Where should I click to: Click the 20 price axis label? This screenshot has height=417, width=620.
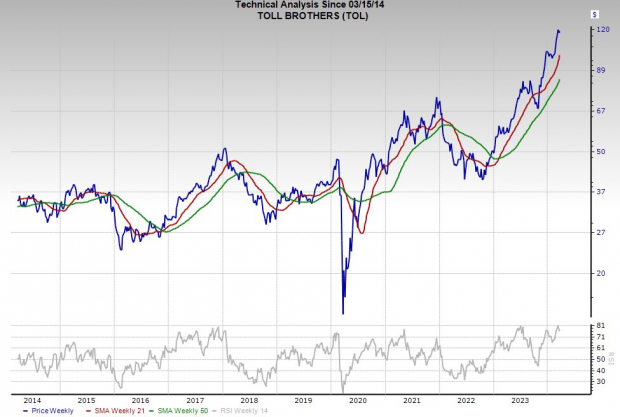tap(601, 273)
